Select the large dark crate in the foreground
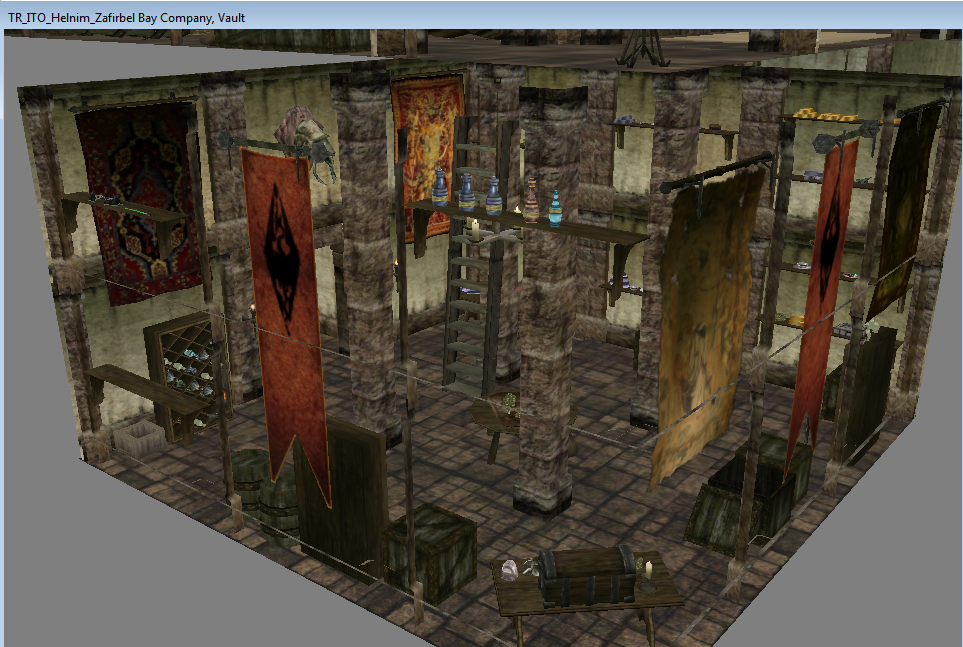Viewport: 963px width, 647px height. (x=430, y=552)
